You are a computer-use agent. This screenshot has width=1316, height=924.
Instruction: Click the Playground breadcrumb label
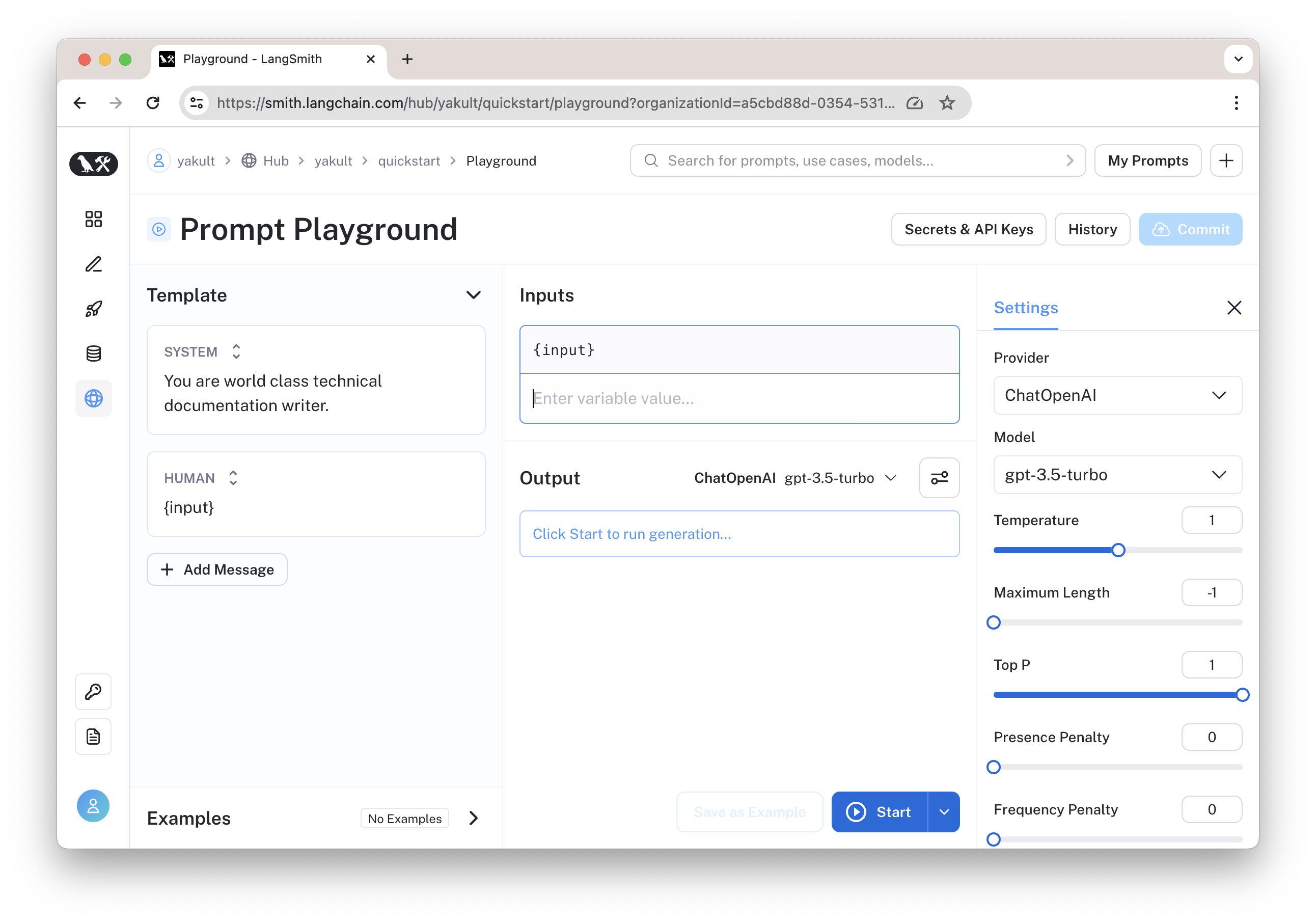coord(501,161)
